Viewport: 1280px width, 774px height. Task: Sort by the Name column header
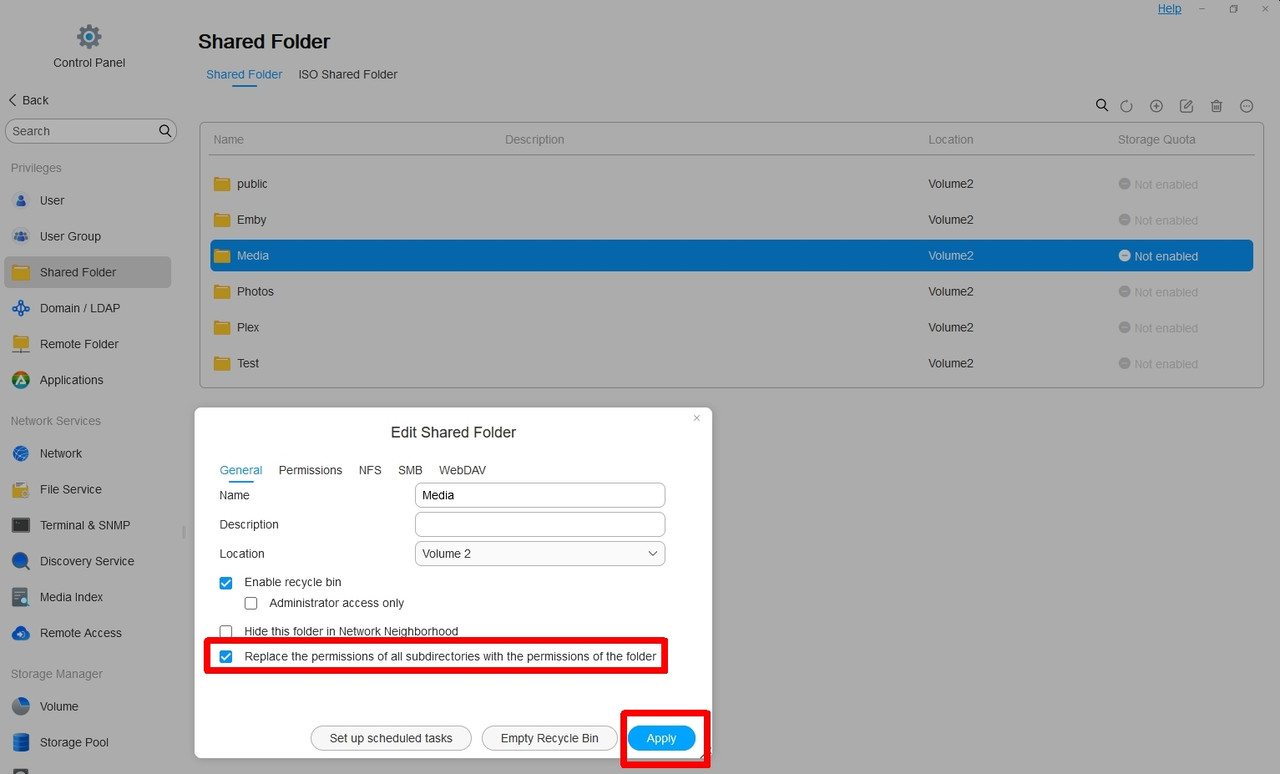[x=228, y=140]
